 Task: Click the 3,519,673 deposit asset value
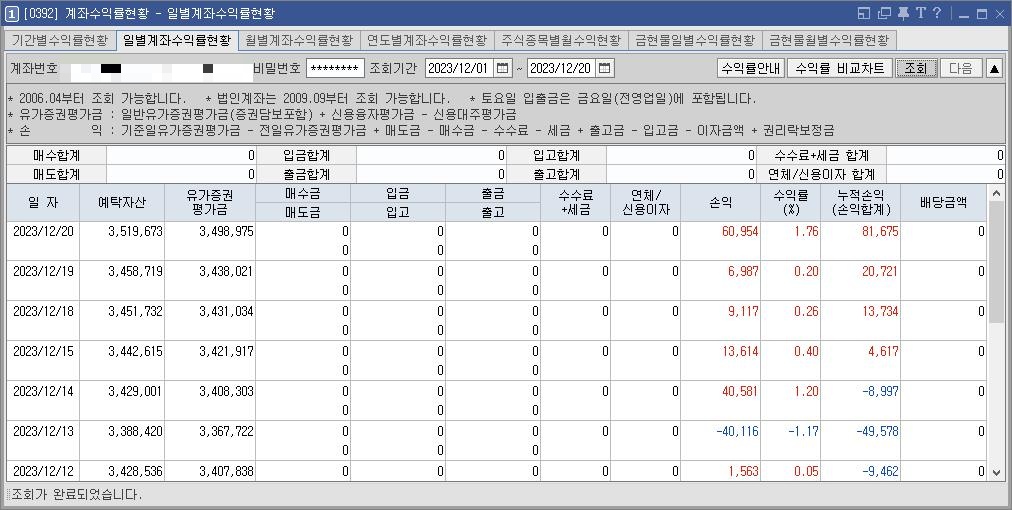click(x=136, y=231)
